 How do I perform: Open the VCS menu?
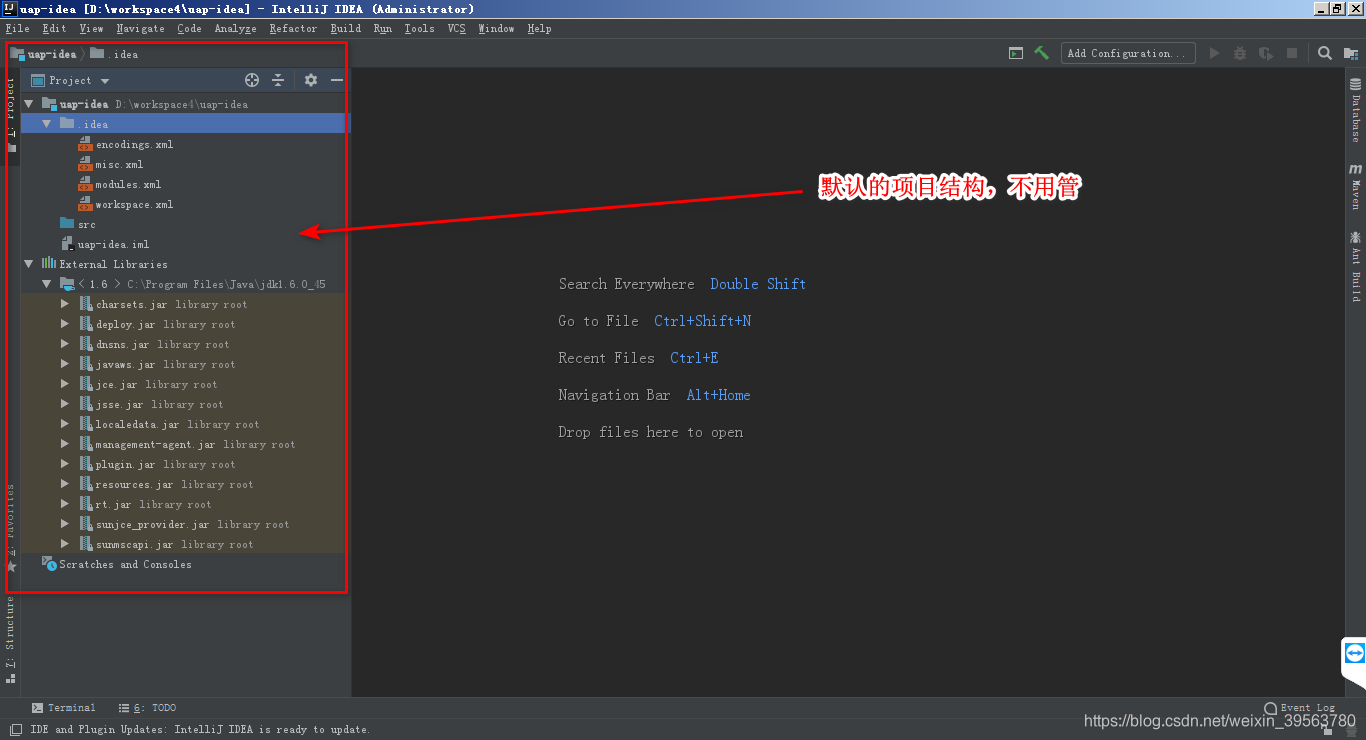tap(456, 28)
